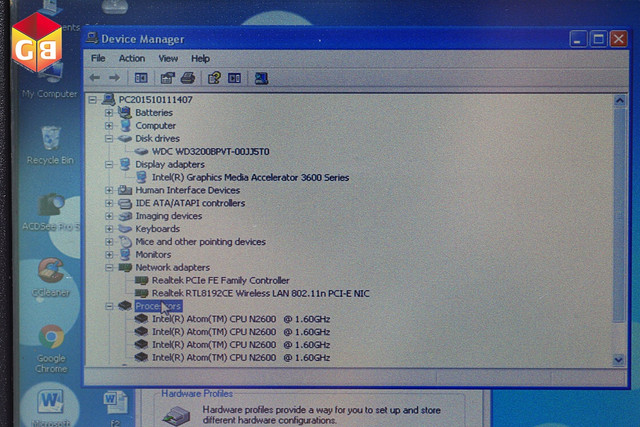Viewport: 640px width, 427px height.
Task: Click the WDC hard drive icon
Action: [x=141, y=151]
